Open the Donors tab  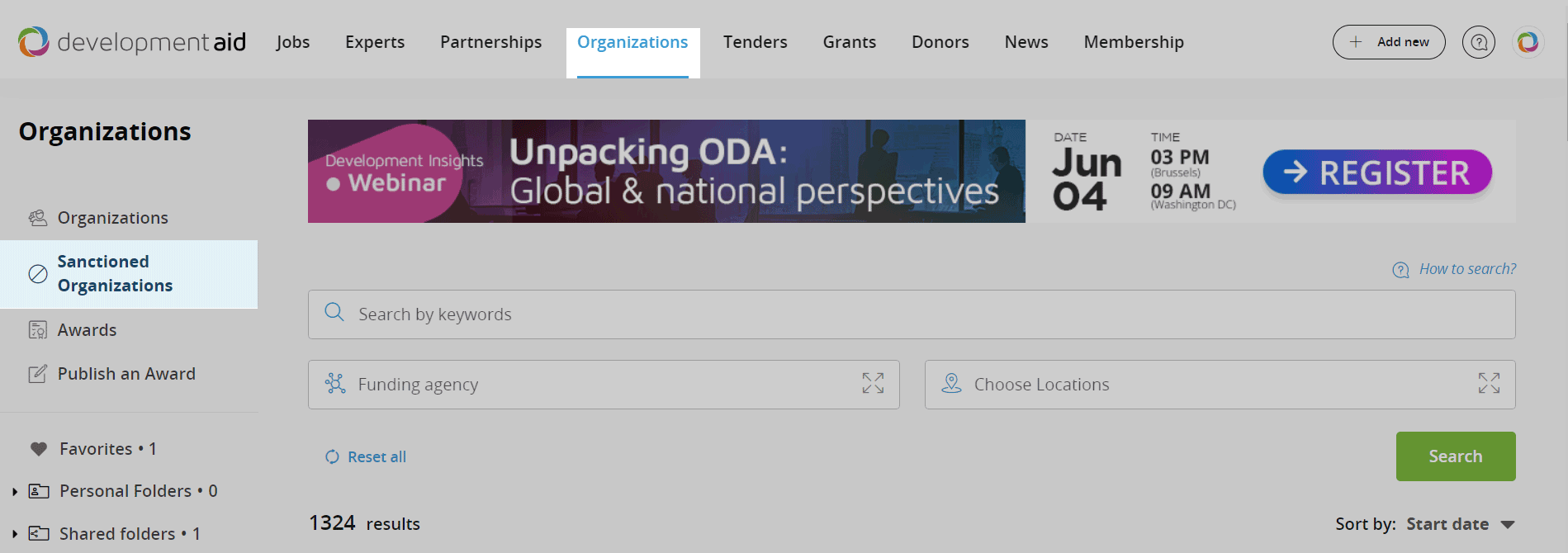(x=940, y=42)
